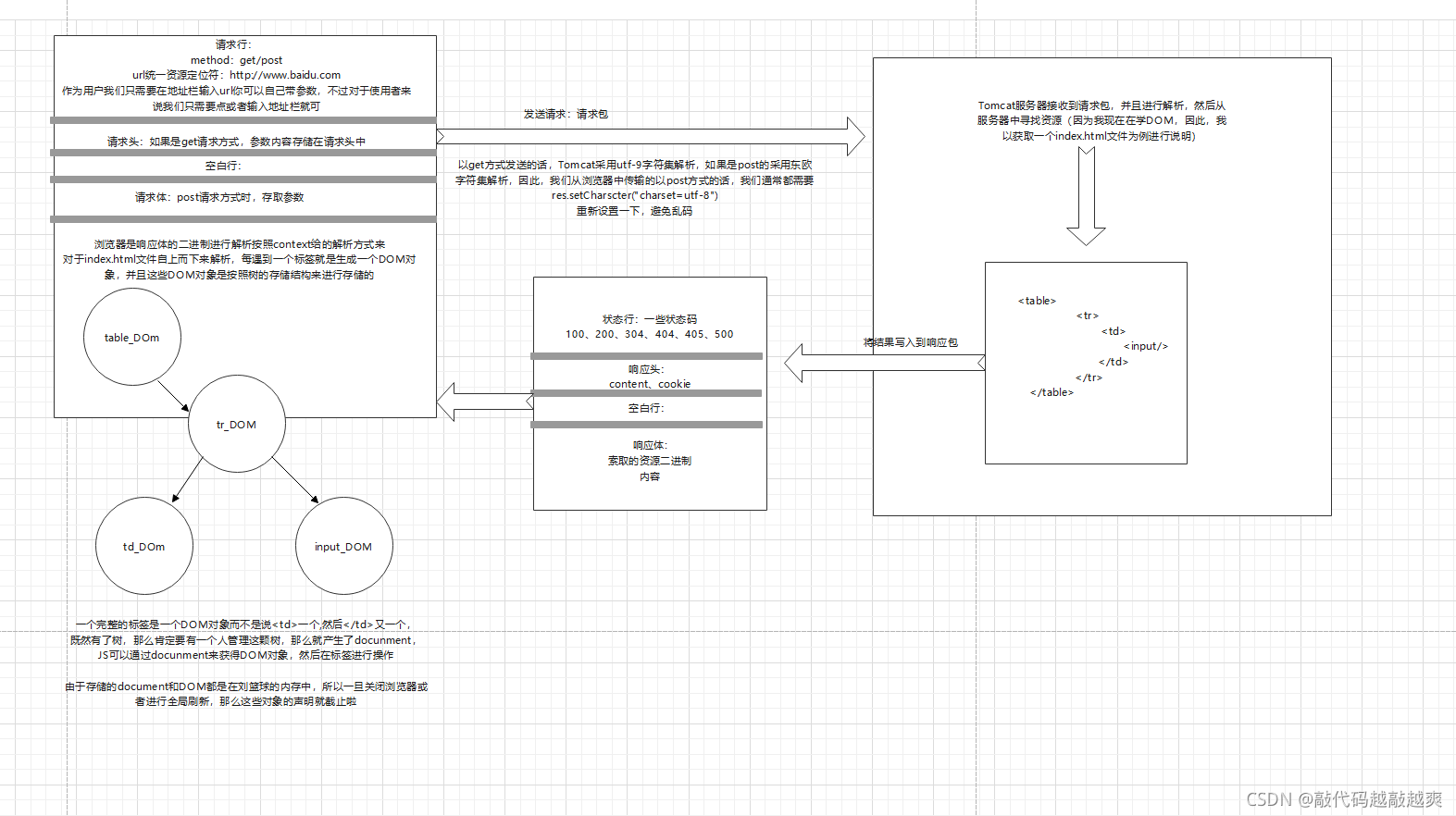This screenshot has width=1456, height=816.
Task: Click '空白行:' in the response box
Action: [x=646, y=408]
